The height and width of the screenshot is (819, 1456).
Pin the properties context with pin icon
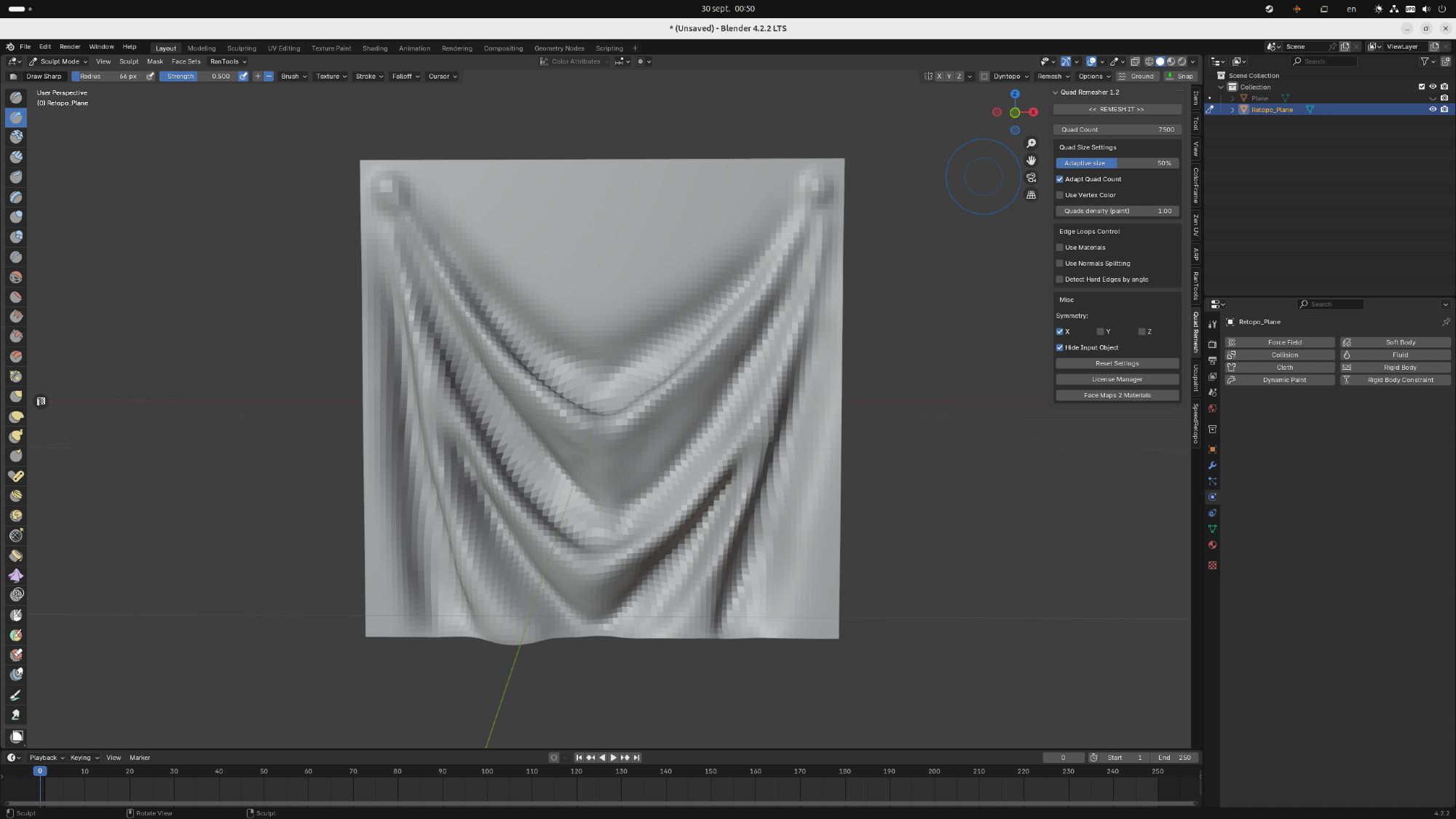click(1446, 322)
